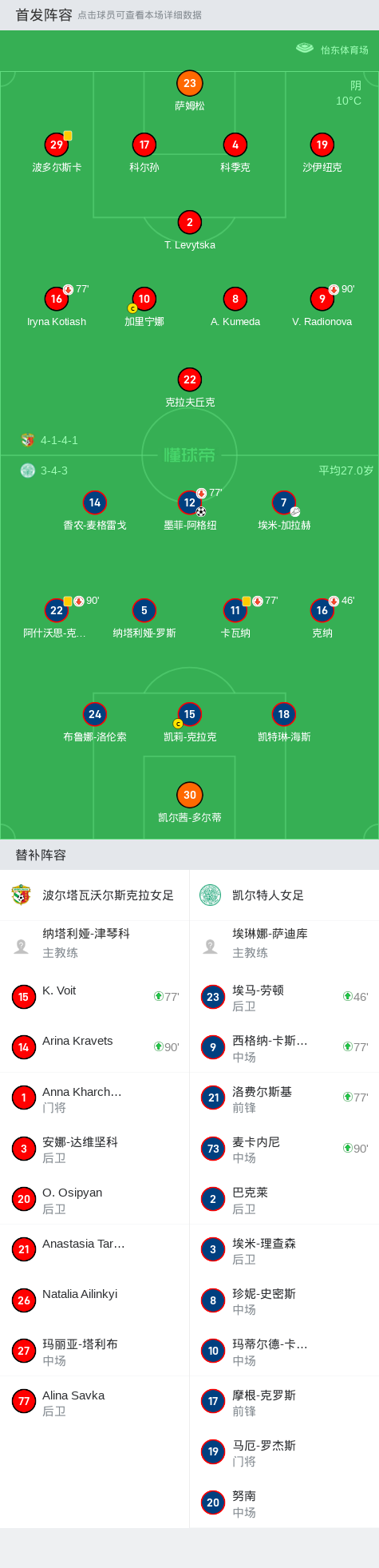
Task: Open 凯尔特人女足 team crest
Action: (x=211, y=895)
